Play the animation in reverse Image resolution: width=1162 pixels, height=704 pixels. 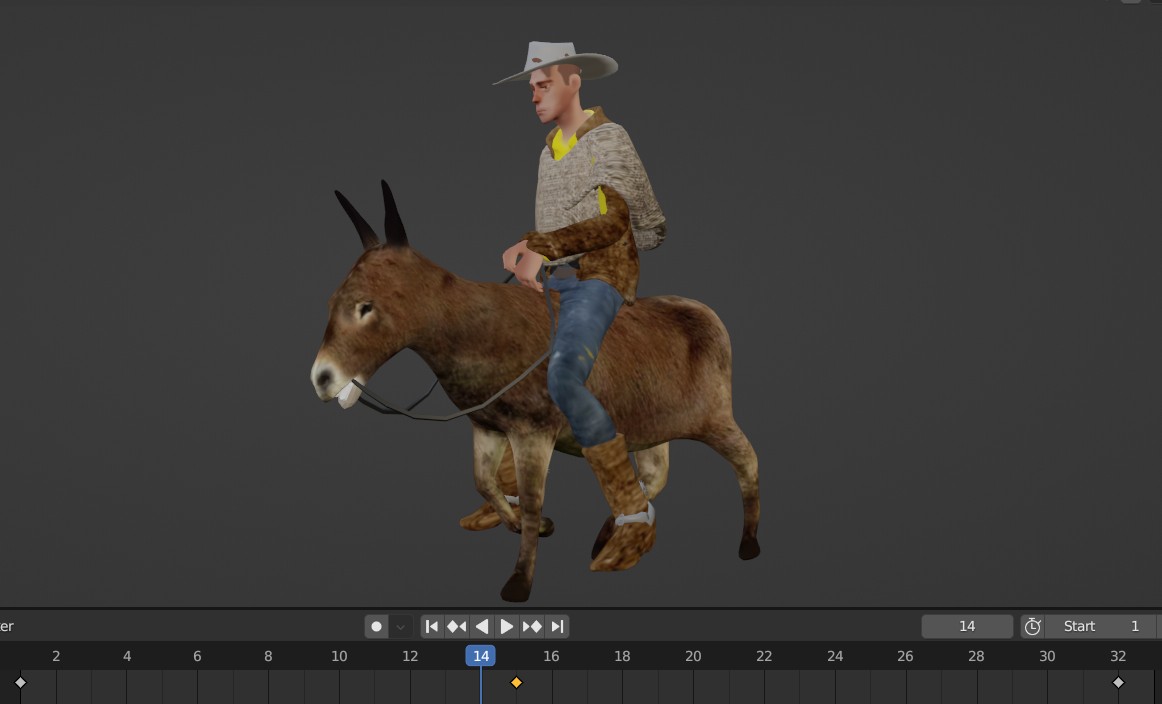pos(482,627)
